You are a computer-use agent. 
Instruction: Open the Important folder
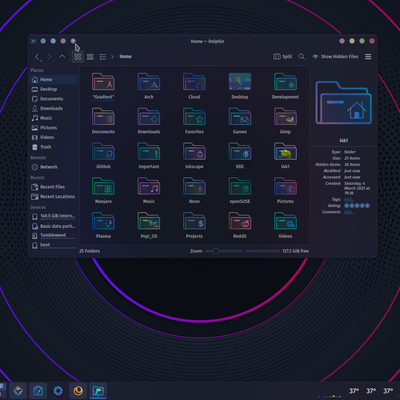pyautogui.click(x=149, y=156)
